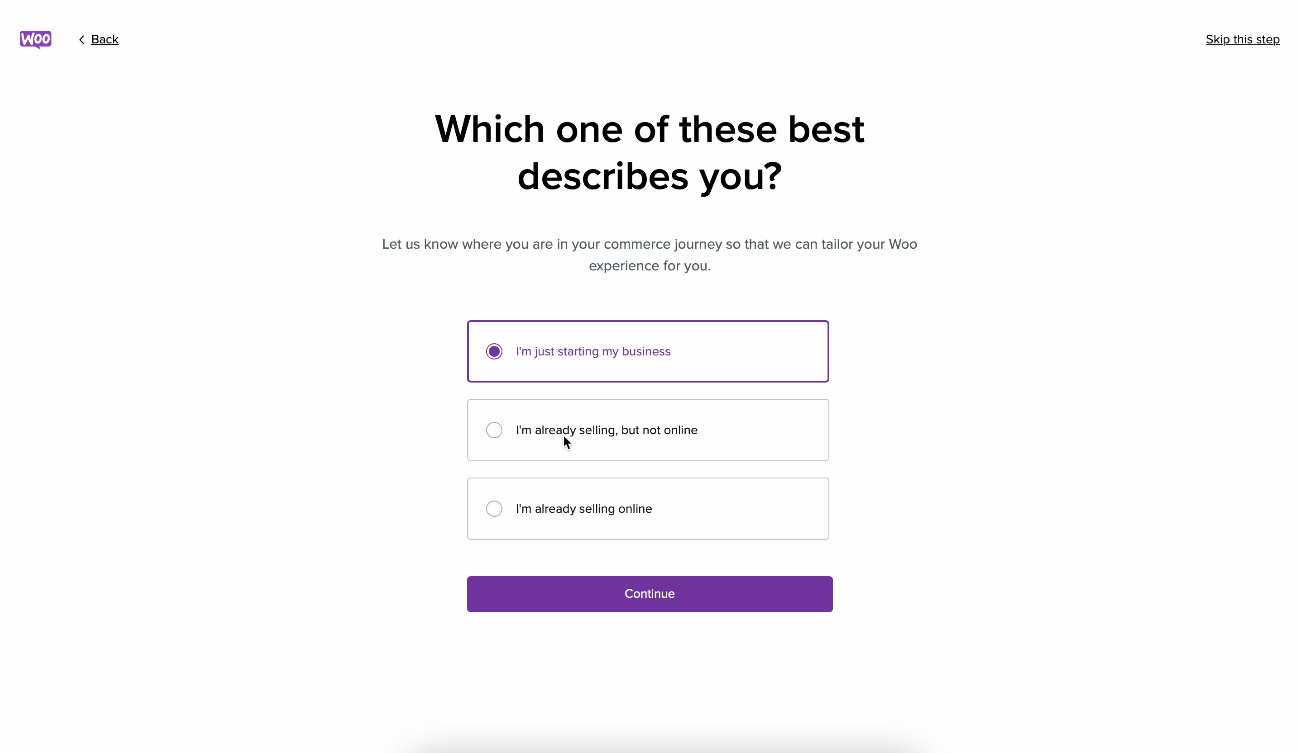Select the "I'm just starting my business" radio button

click(x=494, y=351)
